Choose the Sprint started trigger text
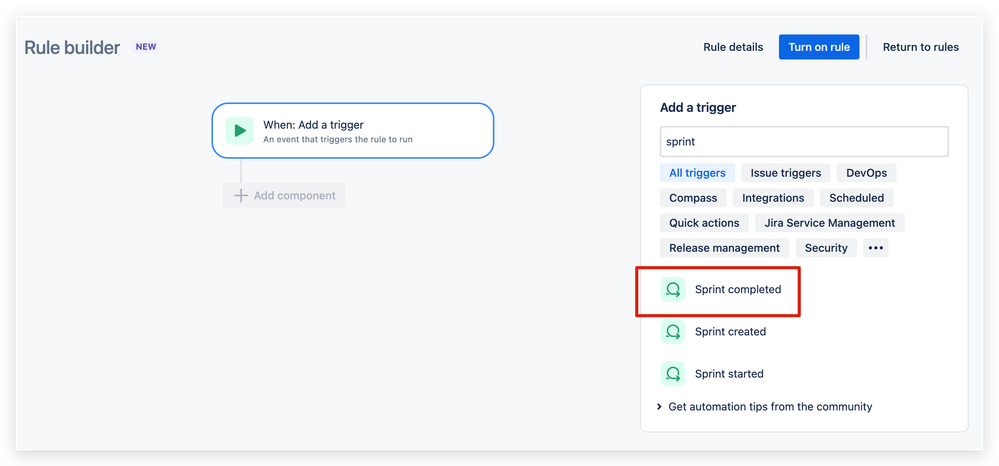 coord(729,374)
